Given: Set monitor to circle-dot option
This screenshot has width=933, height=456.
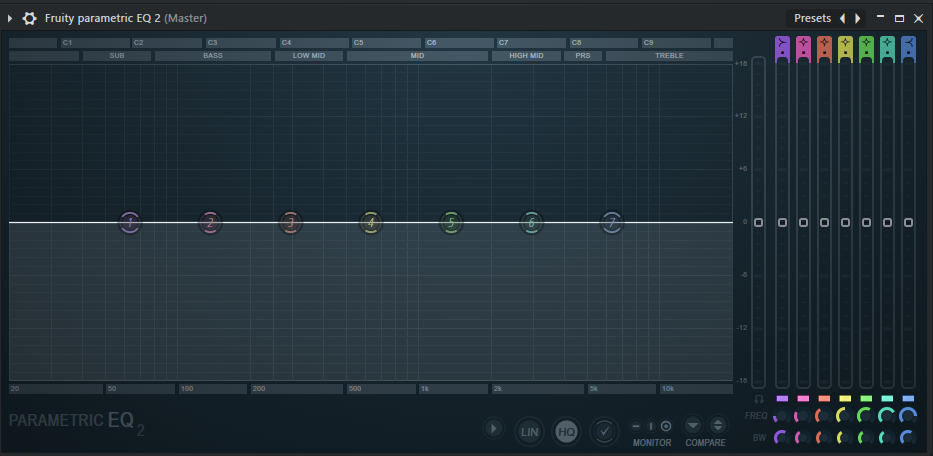Looking at the screenshot, I should [666, 426].
